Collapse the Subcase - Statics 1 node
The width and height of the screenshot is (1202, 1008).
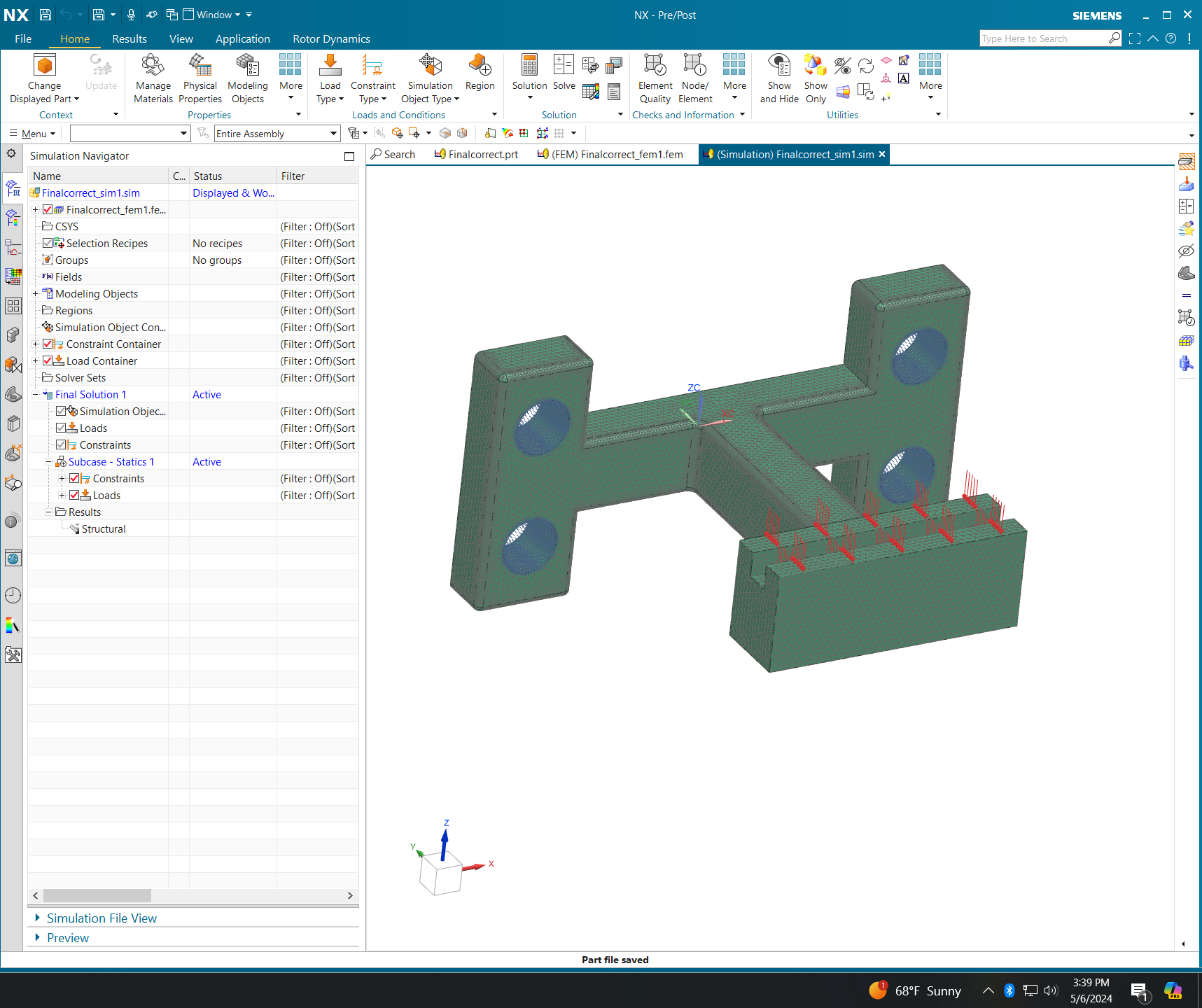tap(48, 461)
